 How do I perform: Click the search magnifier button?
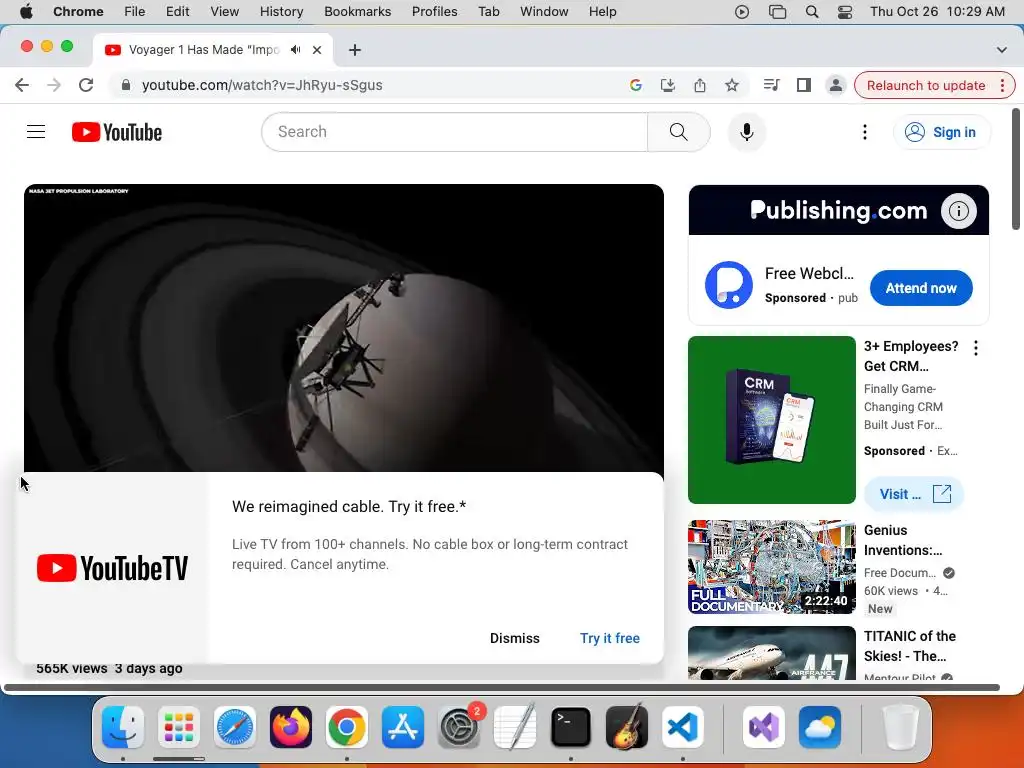pos(679,132)
